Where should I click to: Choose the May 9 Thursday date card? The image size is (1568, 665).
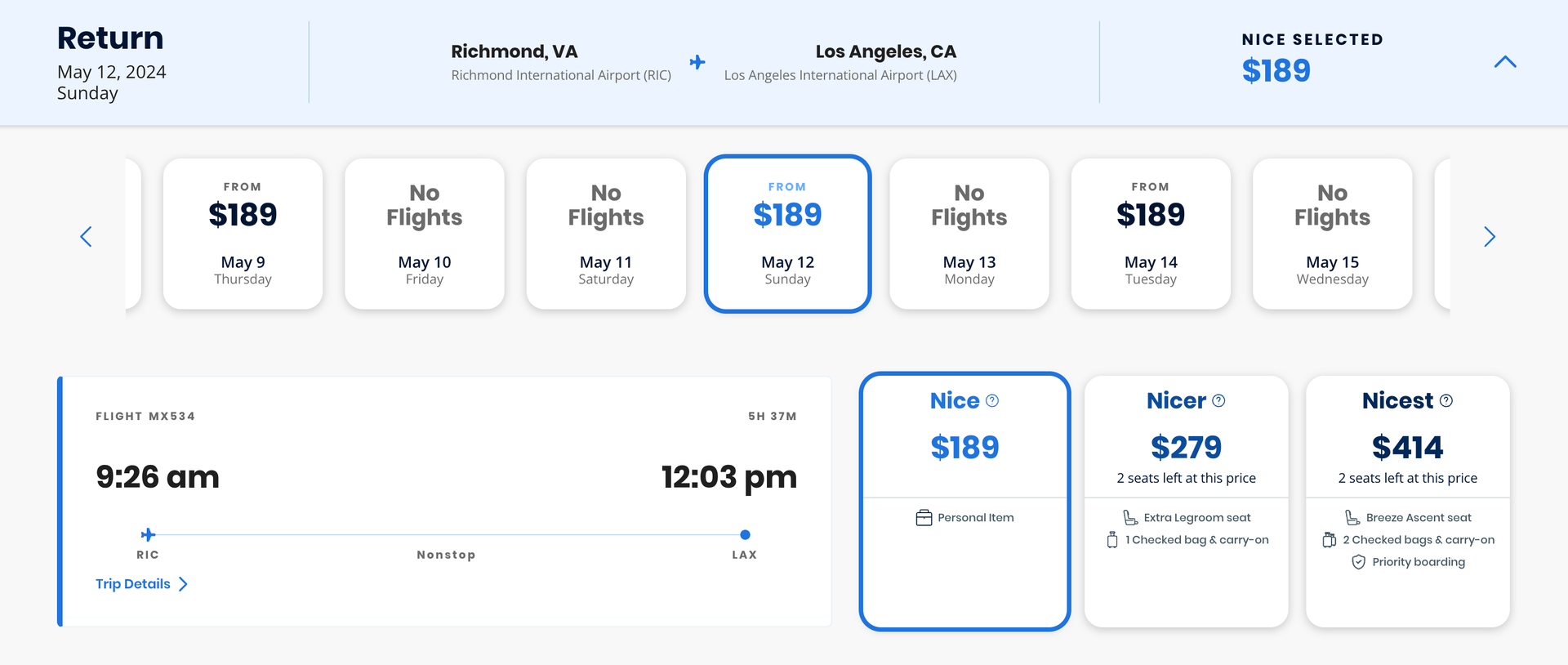click(x=243, y=234)
